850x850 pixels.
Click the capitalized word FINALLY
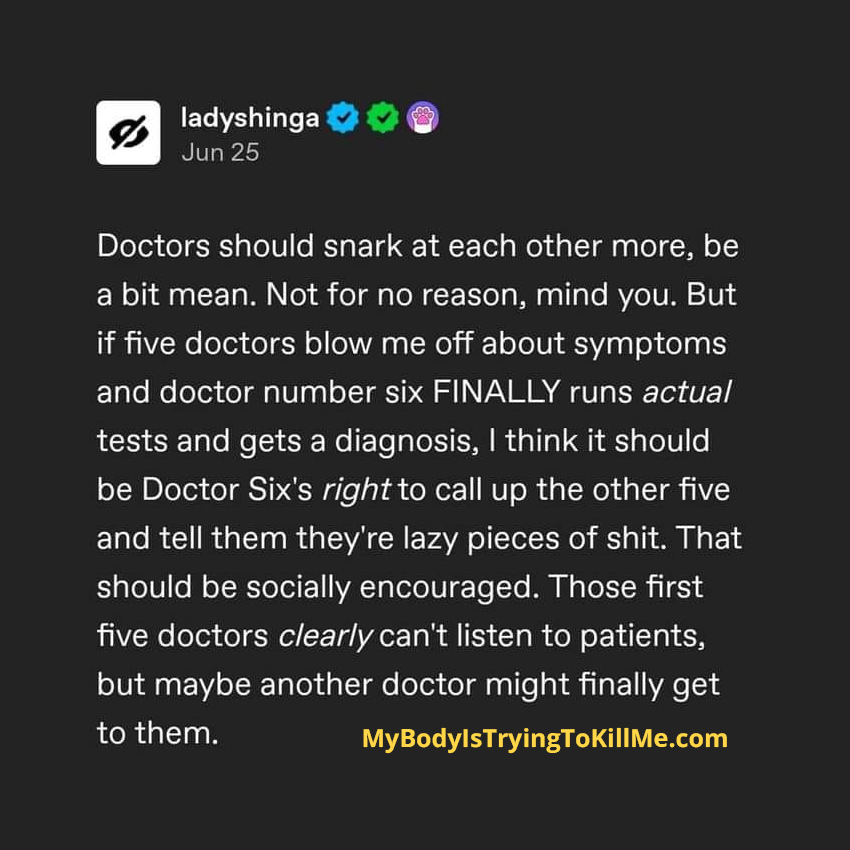[x=496, y=391]
